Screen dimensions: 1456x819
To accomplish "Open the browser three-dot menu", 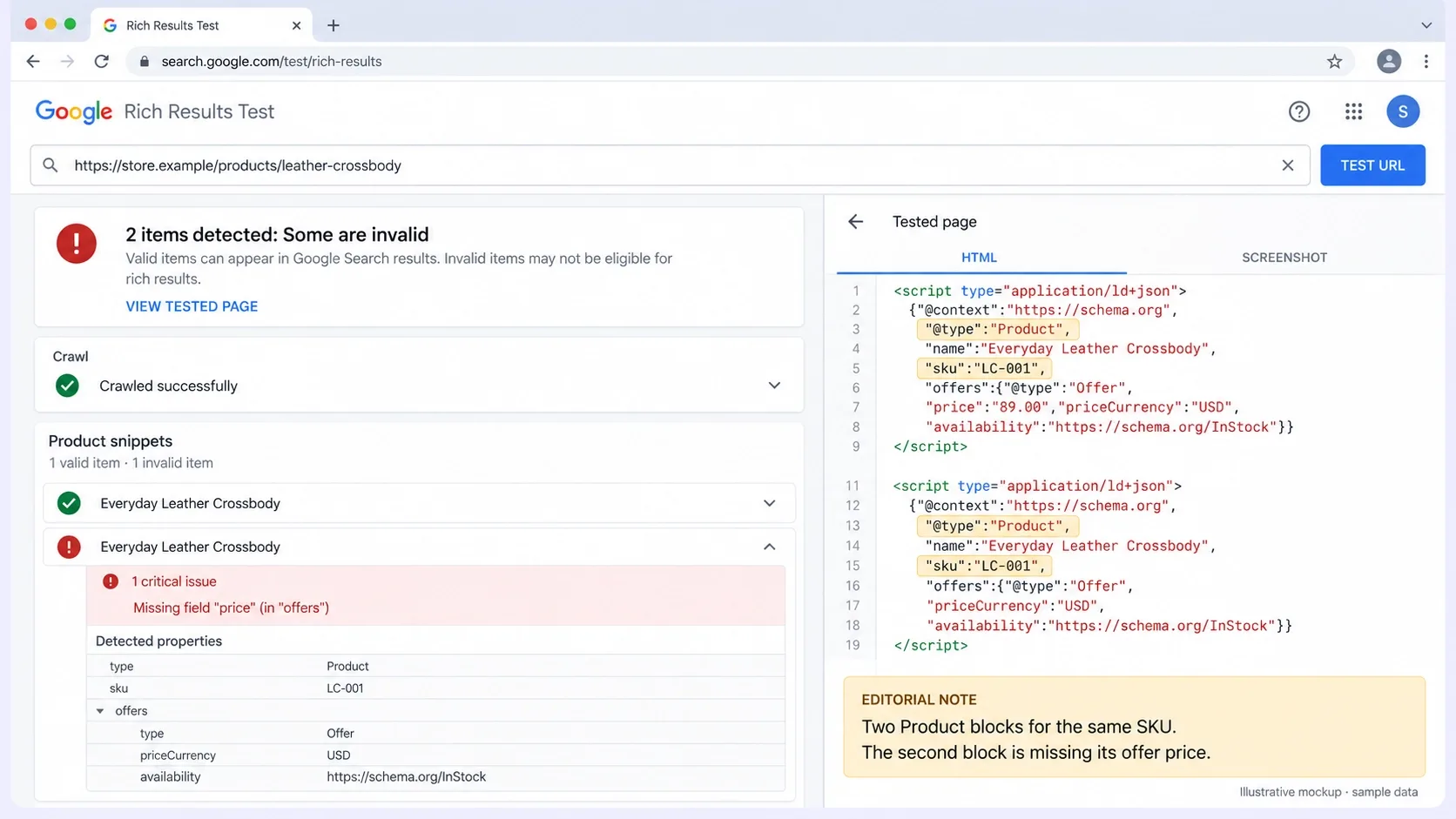I will coord(1426,61).
